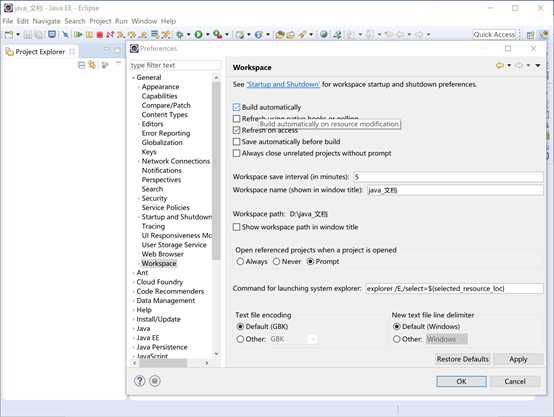Image resolution: width=554 pixels, height=417 pixels.
Task: Click the Quick Access search box
Action: tap(496, 35)
